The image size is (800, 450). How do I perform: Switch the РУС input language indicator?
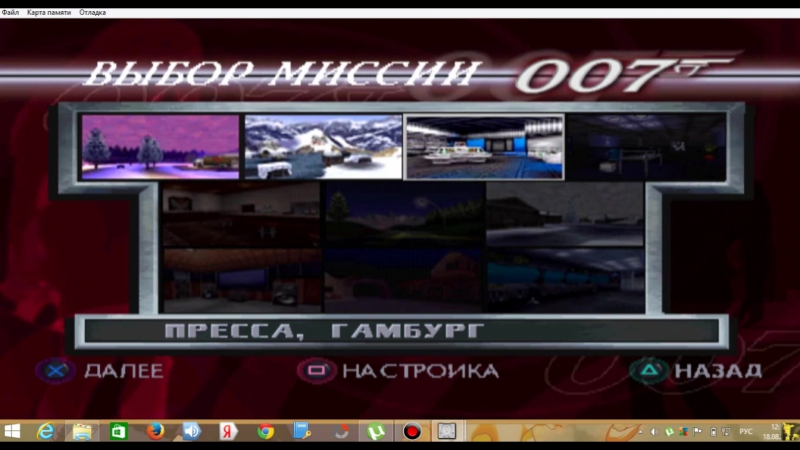746,432
